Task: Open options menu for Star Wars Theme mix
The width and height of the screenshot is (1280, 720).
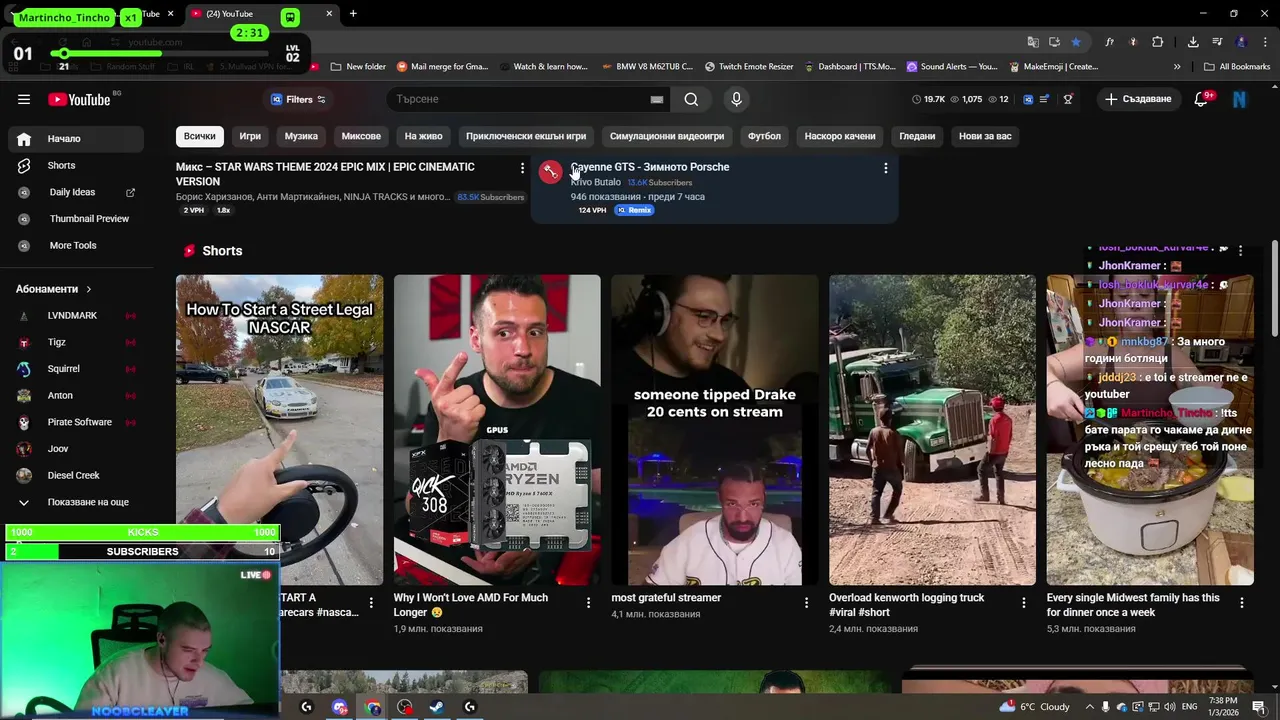Action: tap(522, 168)
